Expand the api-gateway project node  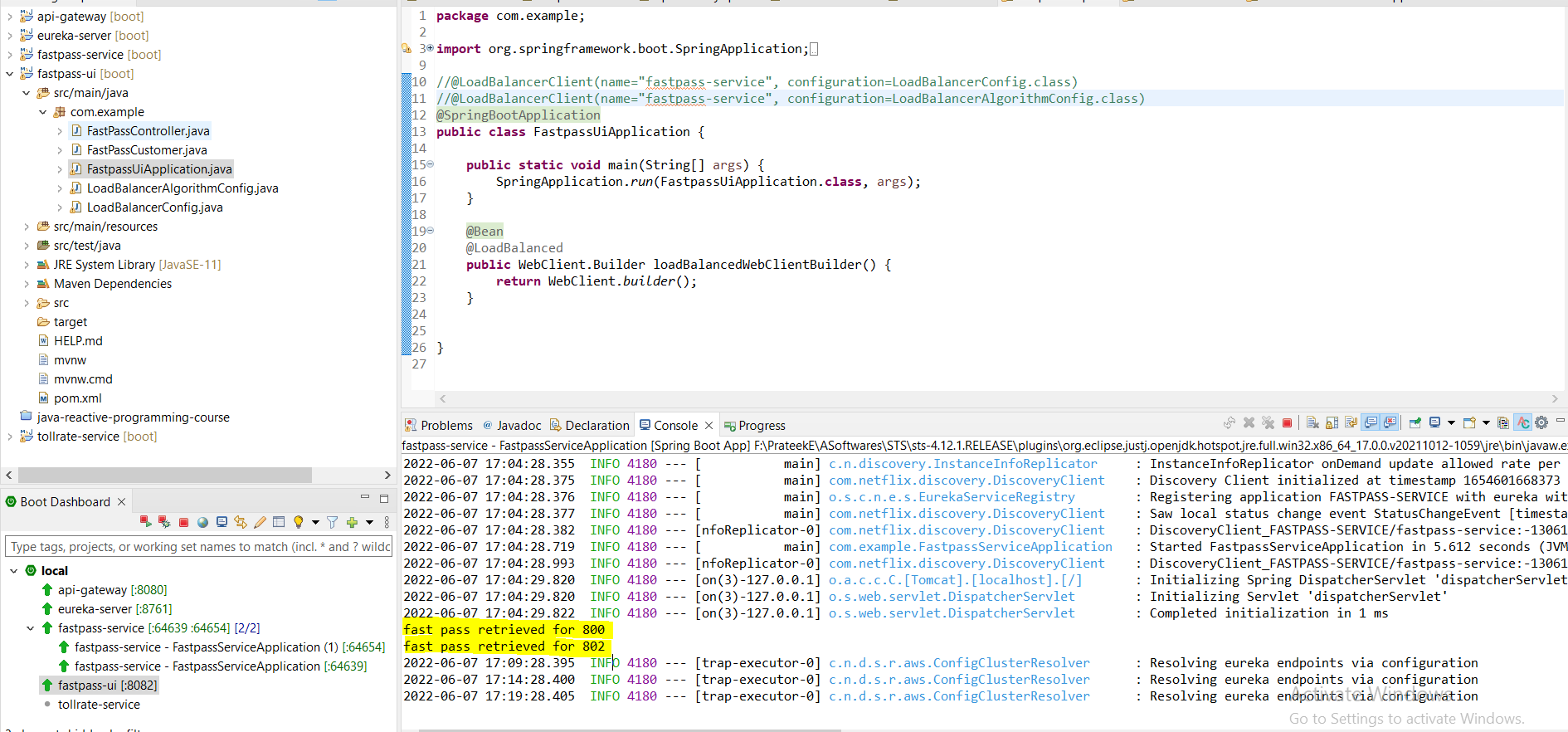point(9,17)
